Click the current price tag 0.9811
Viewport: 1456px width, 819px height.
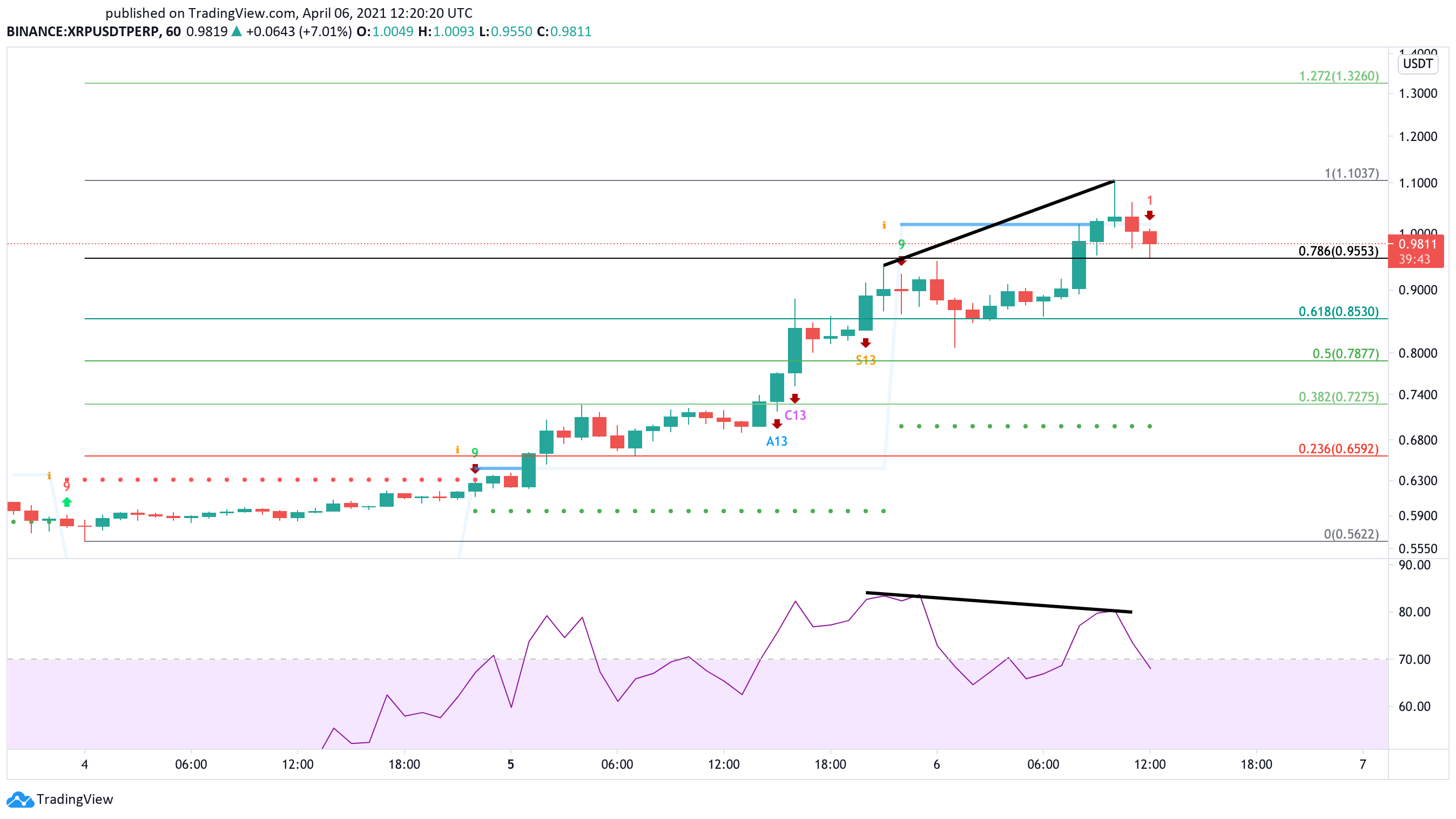(1417, 244)
